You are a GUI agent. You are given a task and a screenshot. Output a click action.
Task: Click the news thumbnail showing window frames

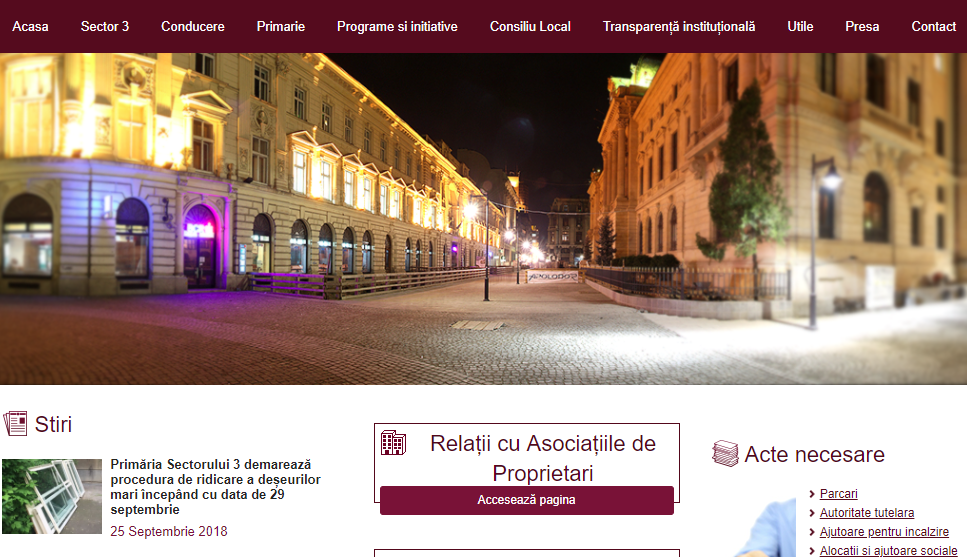tap(52, 496)
